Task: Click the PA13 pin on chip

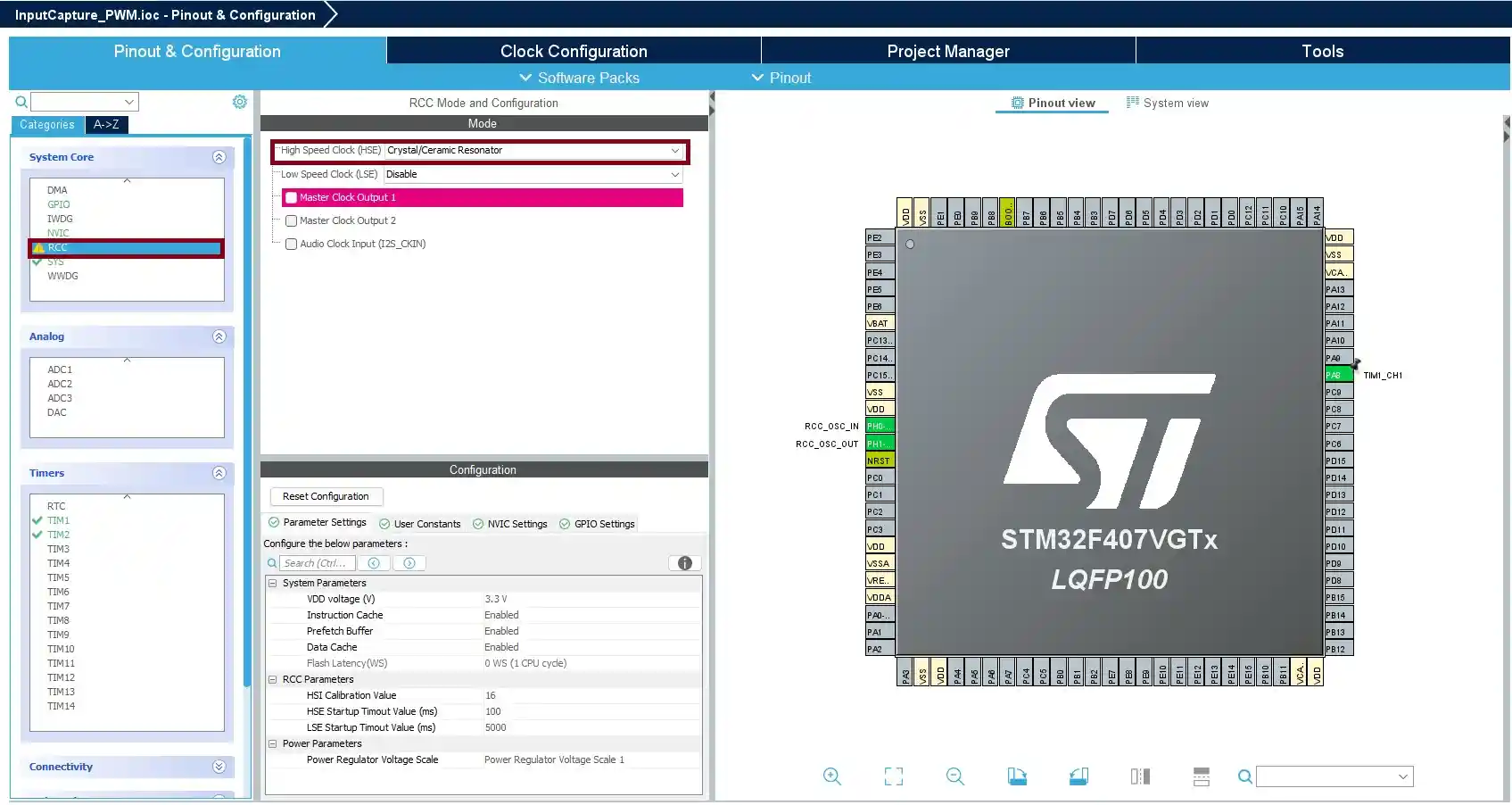Action: [x=1339, y=289]
